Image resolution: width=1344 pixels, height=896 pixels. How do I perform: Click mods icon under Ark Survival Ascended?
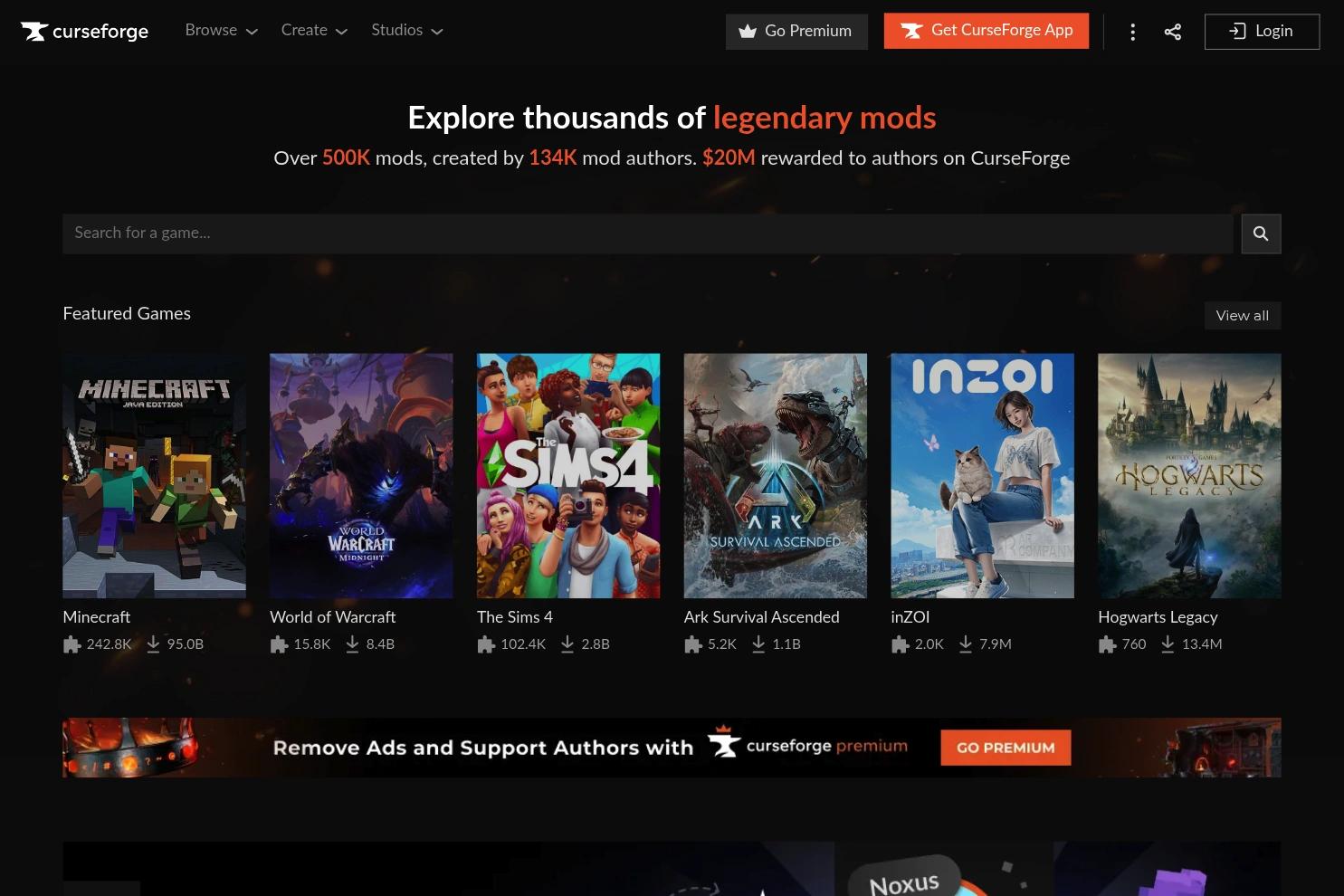point(693,644)
